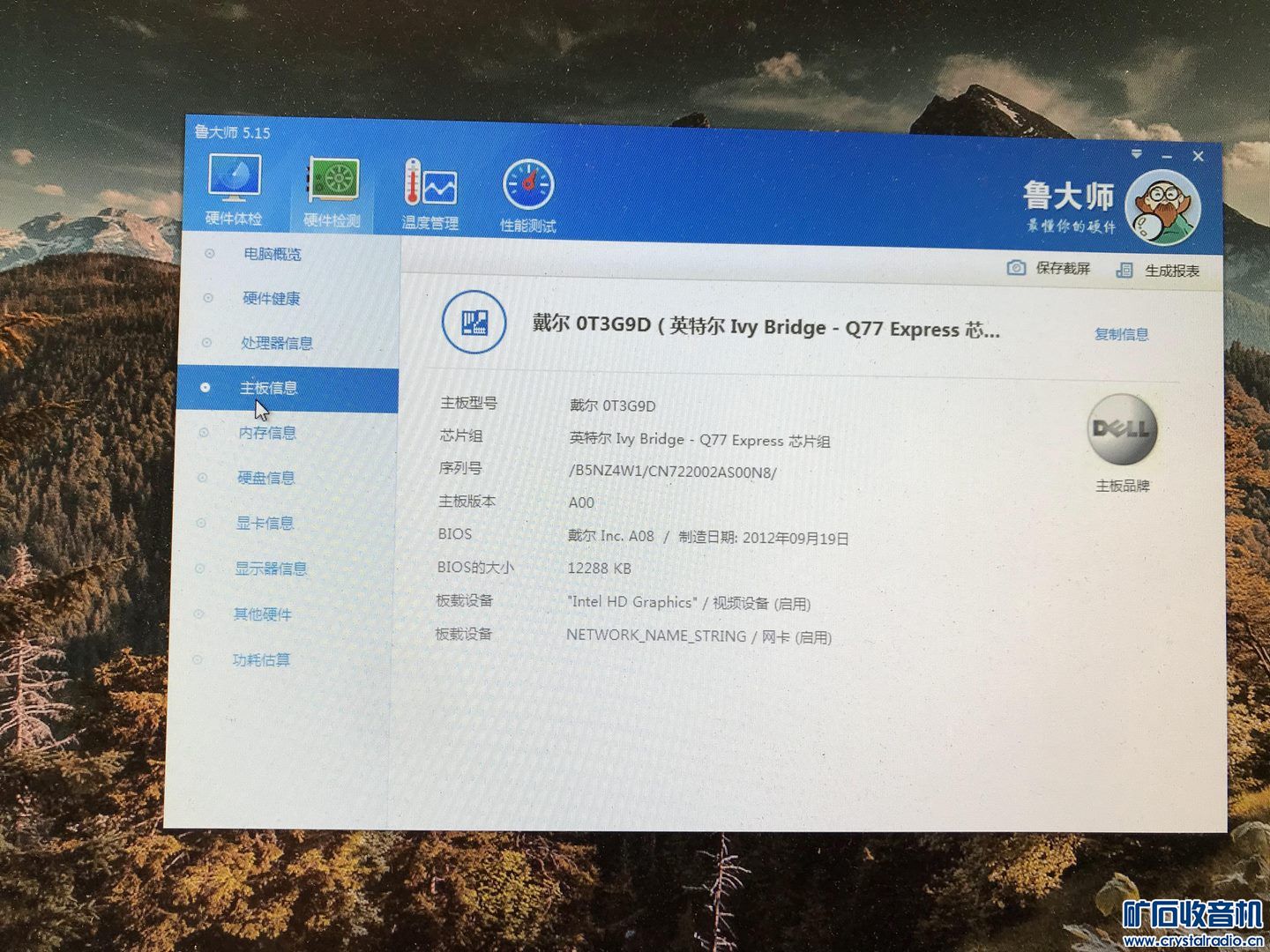This screenshot has height=952, width=1270.
Task: Open 性能测试 performance test gauge icon
Action: point(527,196)
